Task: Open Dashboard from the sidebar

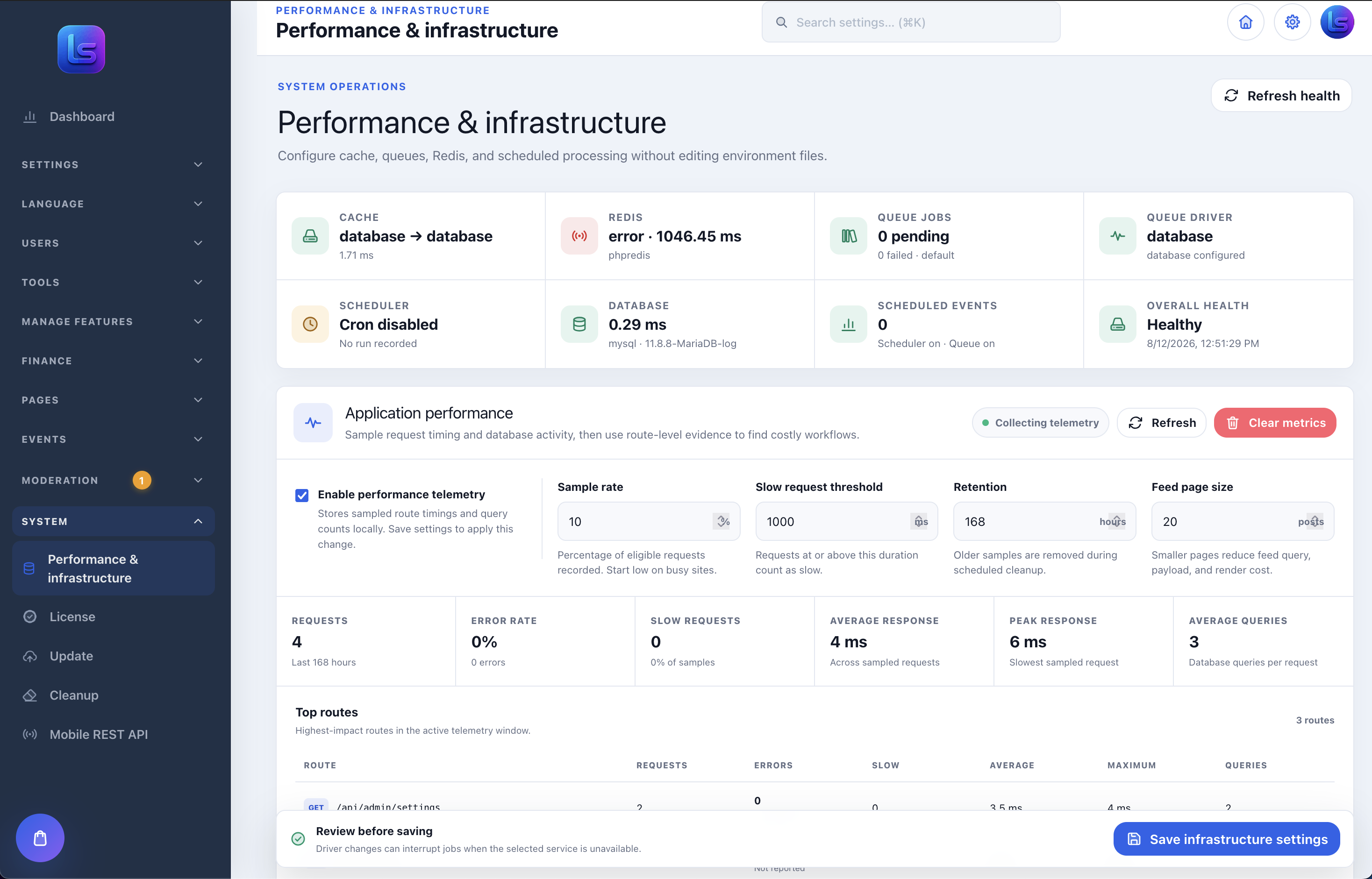Action: click(113, 116)
